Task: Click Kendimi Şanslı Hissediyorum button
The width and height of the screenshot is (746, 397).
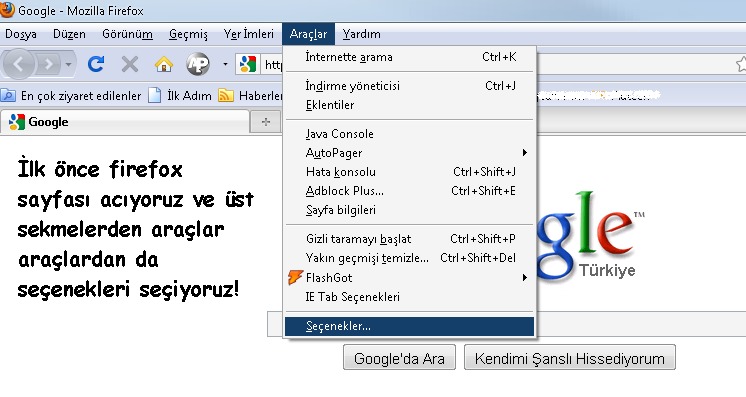Action: [x=569, y=357]
